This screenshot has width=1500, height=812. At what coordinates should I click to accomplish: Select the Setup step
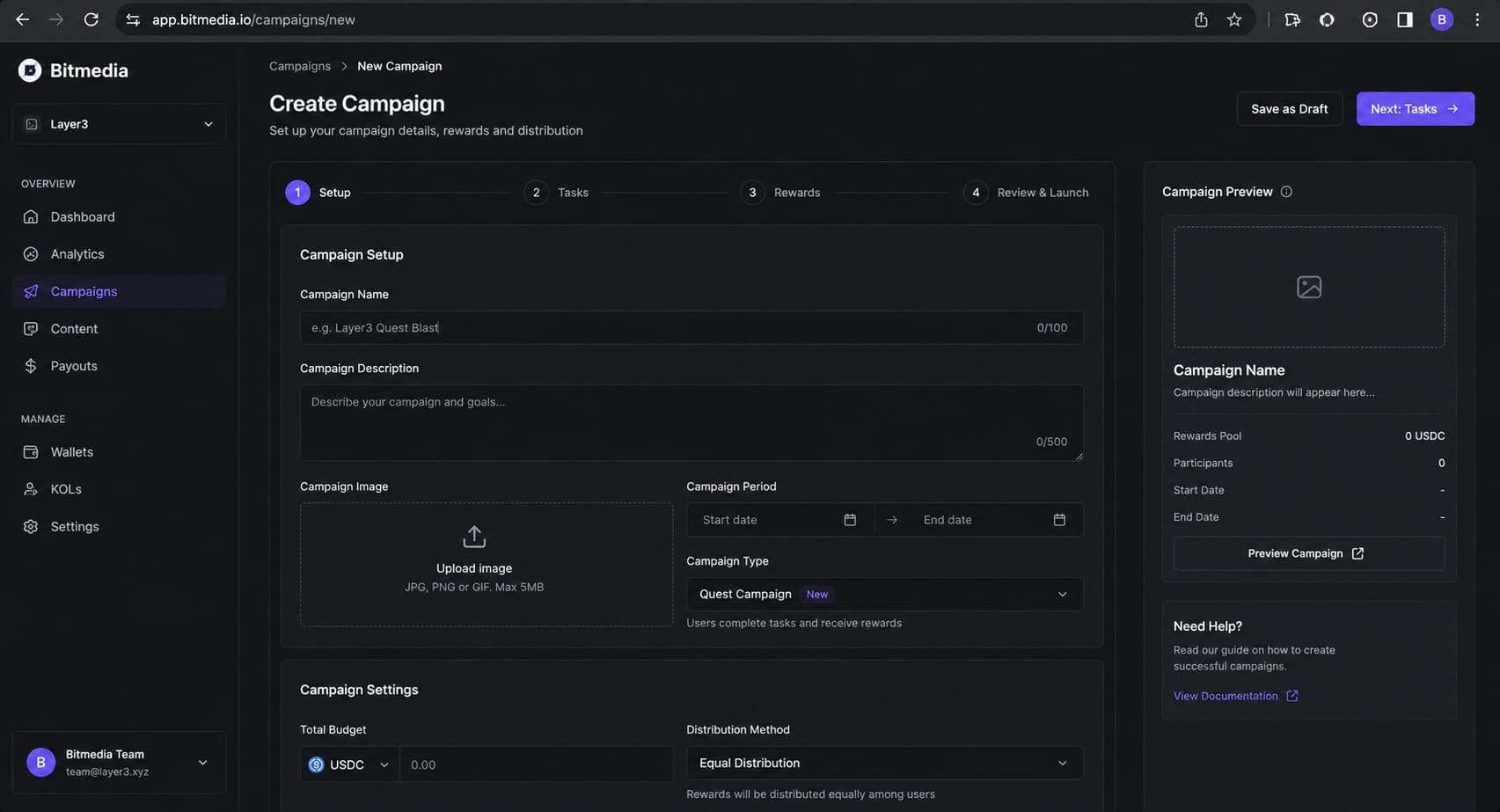318,192
